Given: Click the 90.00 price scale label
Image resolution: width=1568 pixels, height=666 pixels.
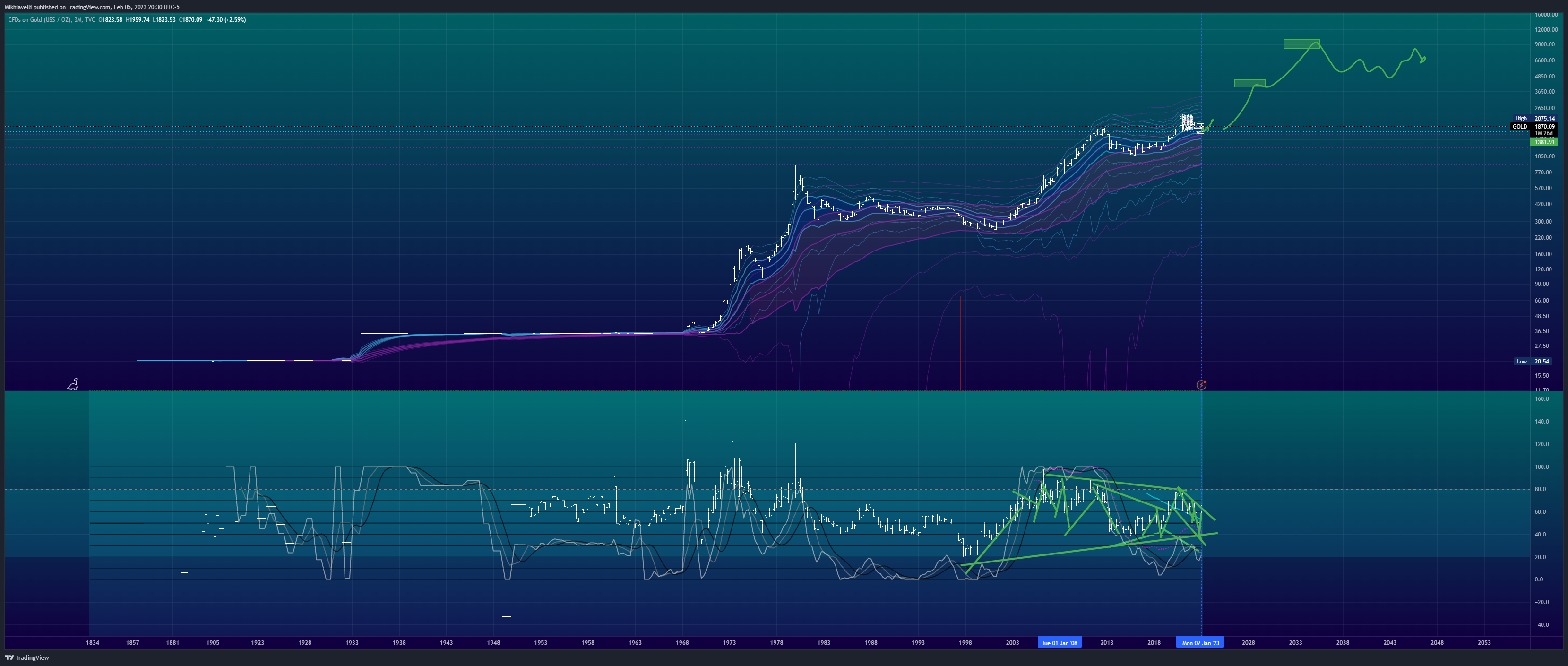Looking at the screenshot, I should point(1542,284).
